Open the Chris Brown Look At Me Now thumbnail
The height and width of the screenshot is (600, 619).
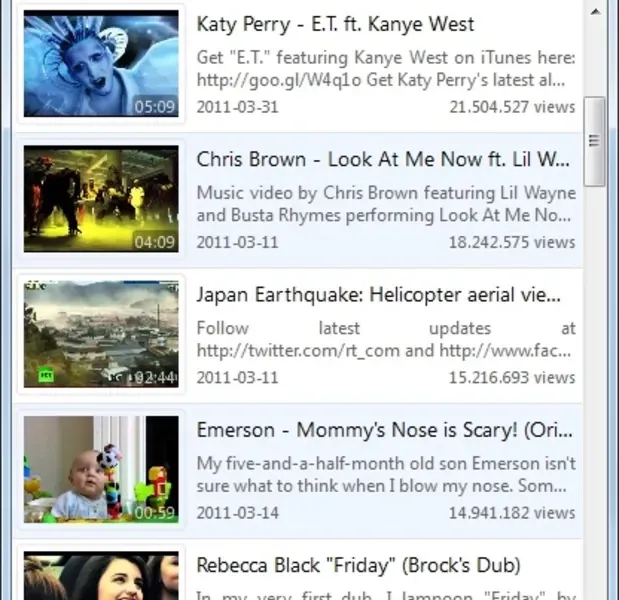pos(101,199)
